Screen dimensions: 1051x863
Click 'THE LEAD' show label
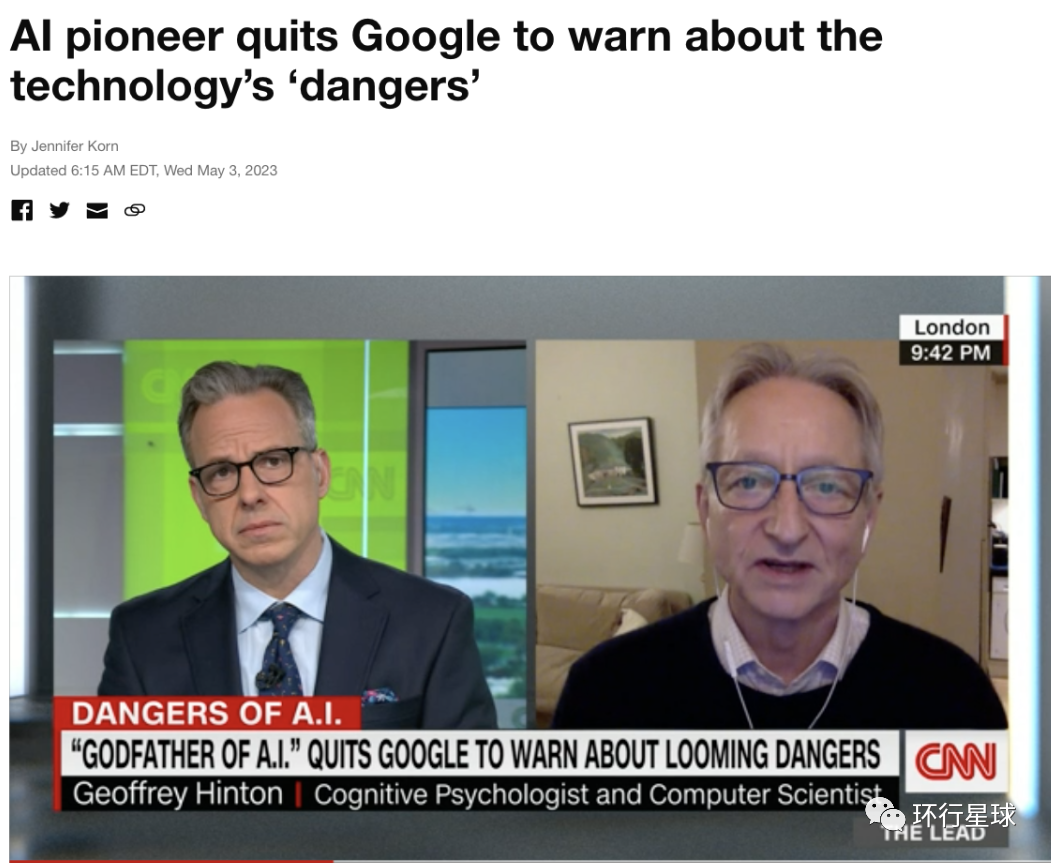click(933, 834)
